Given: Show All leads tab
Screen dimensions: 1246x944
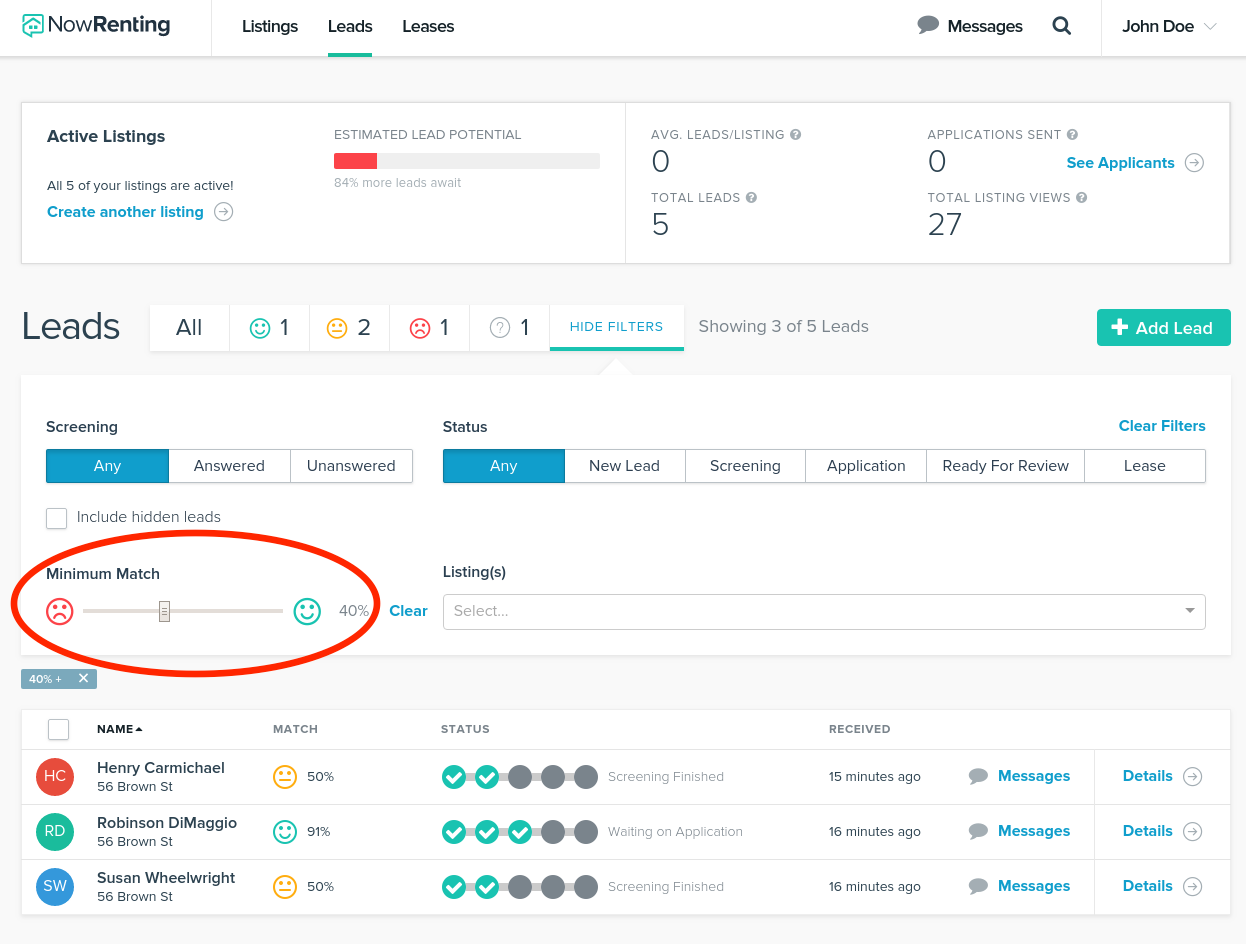Looking at the screenshot, I should (189, 328).
